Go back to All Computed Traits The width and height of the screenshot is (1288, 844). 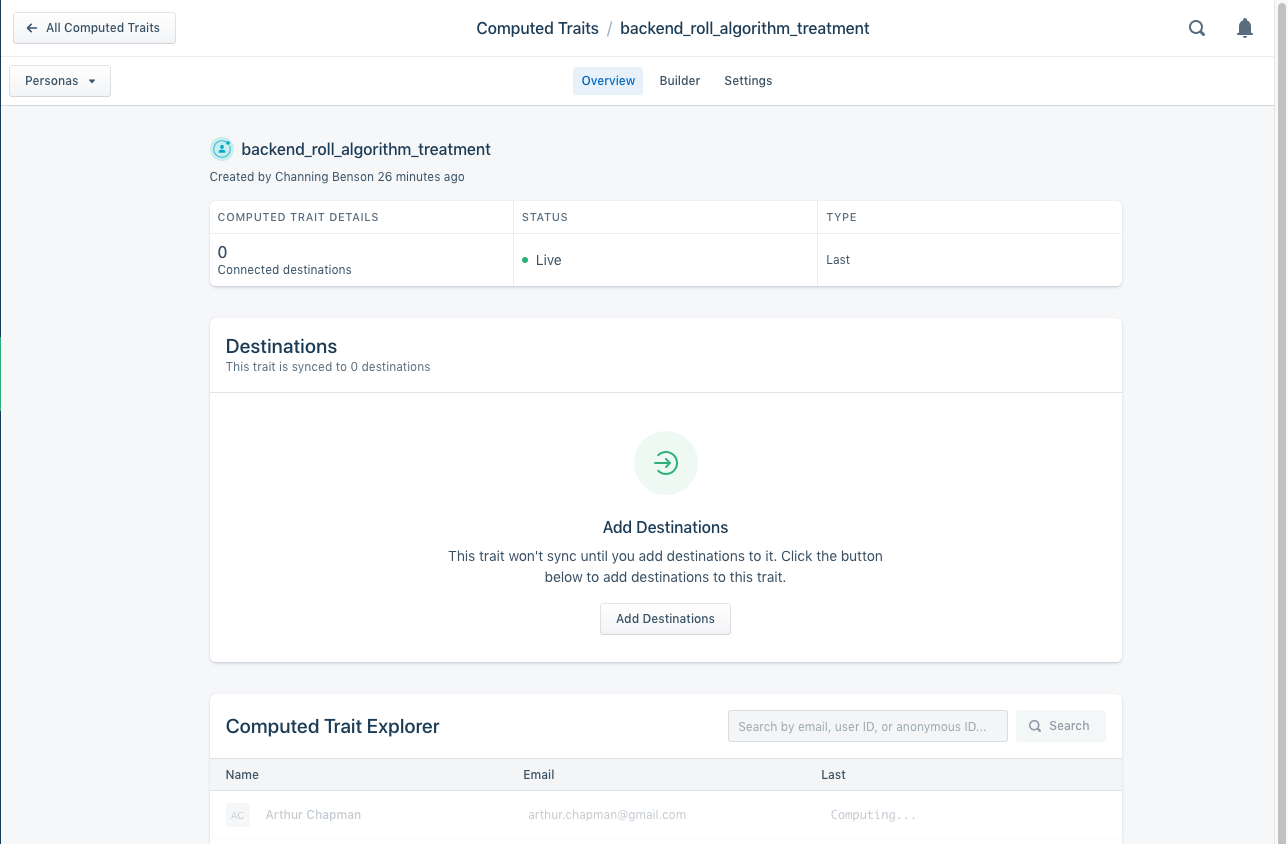pos(94,28)
